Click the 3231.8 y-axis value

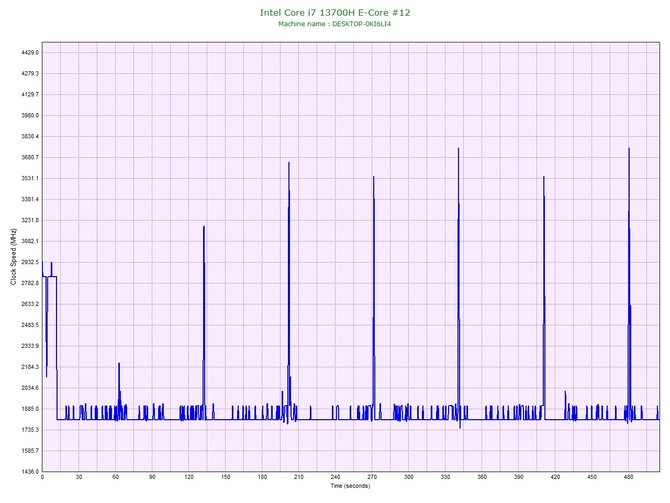pyautogui.click(x=30, y=220)
